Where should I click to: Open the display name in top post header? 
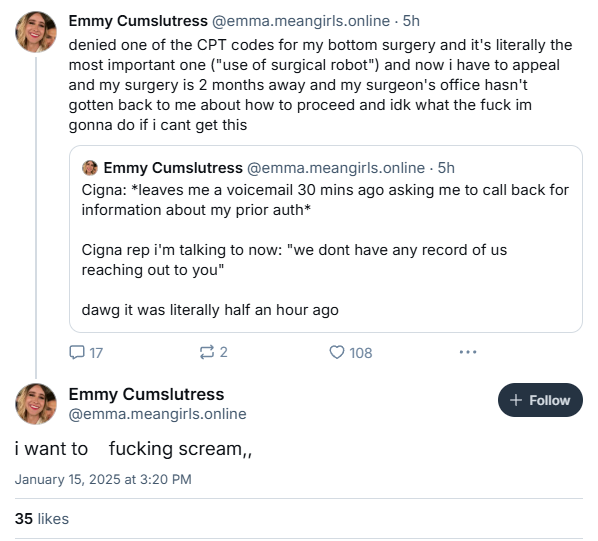click(x=138, y=21)
